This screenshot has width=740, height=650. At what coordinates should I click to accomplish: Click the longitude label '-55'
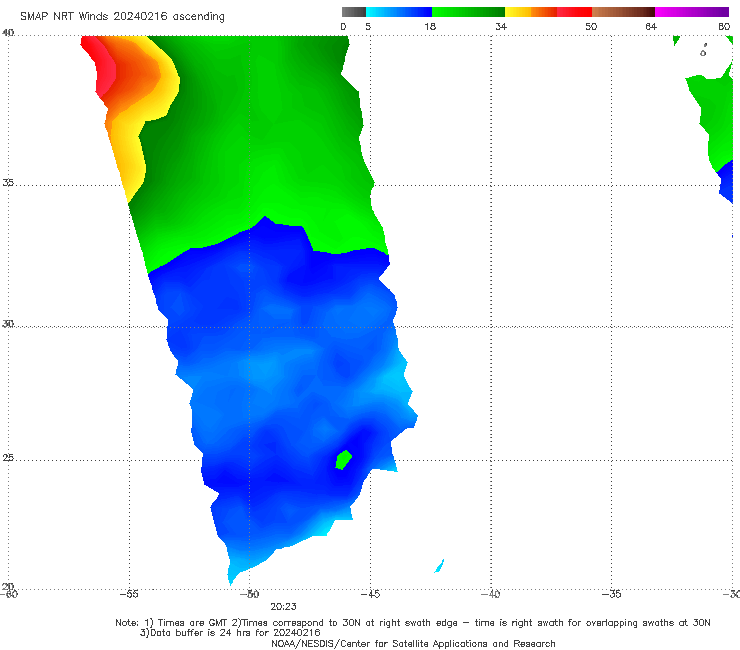(x=129, y=594)
